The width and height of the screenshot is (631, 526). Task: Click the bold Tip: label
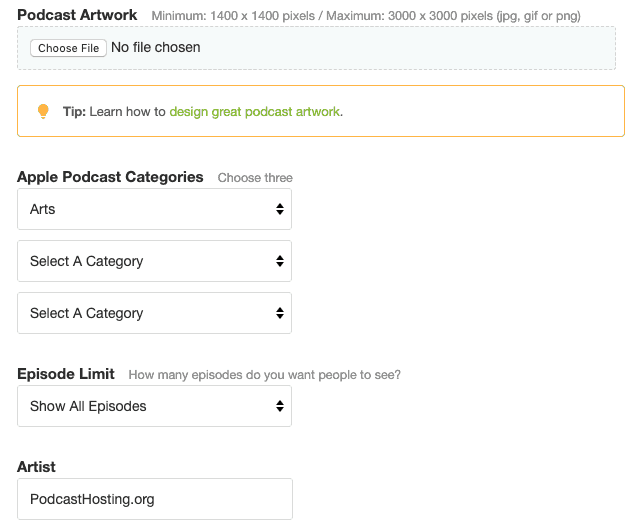coord(74,111)
